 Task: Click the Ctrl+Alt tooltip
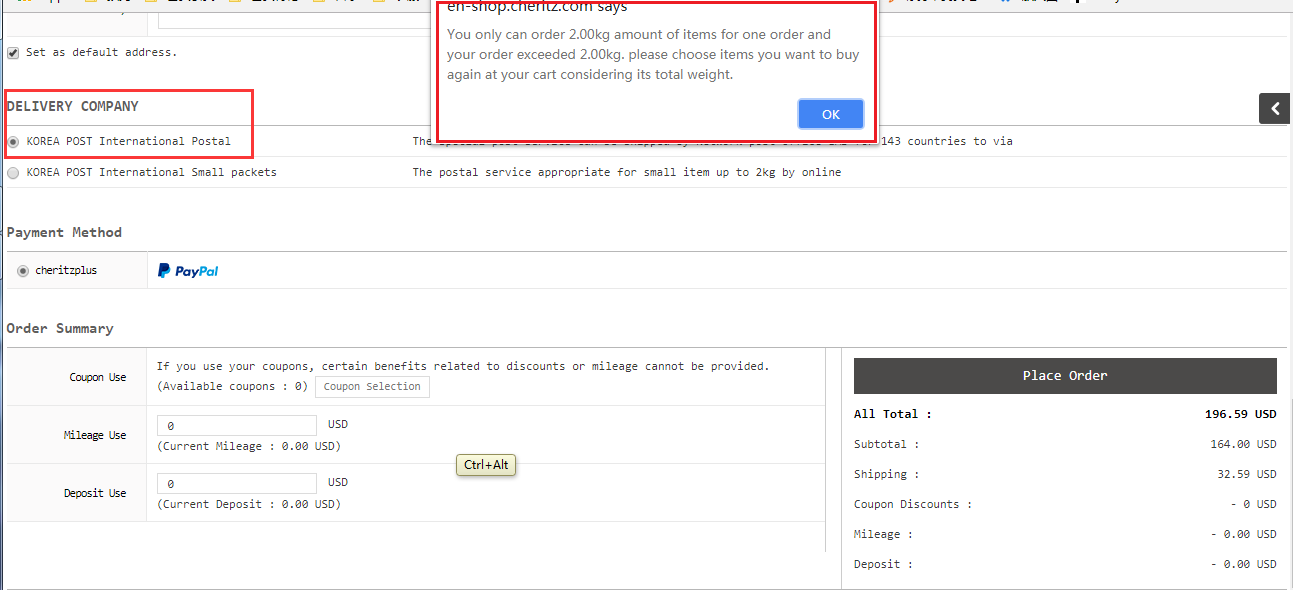[x=487, y=465]
